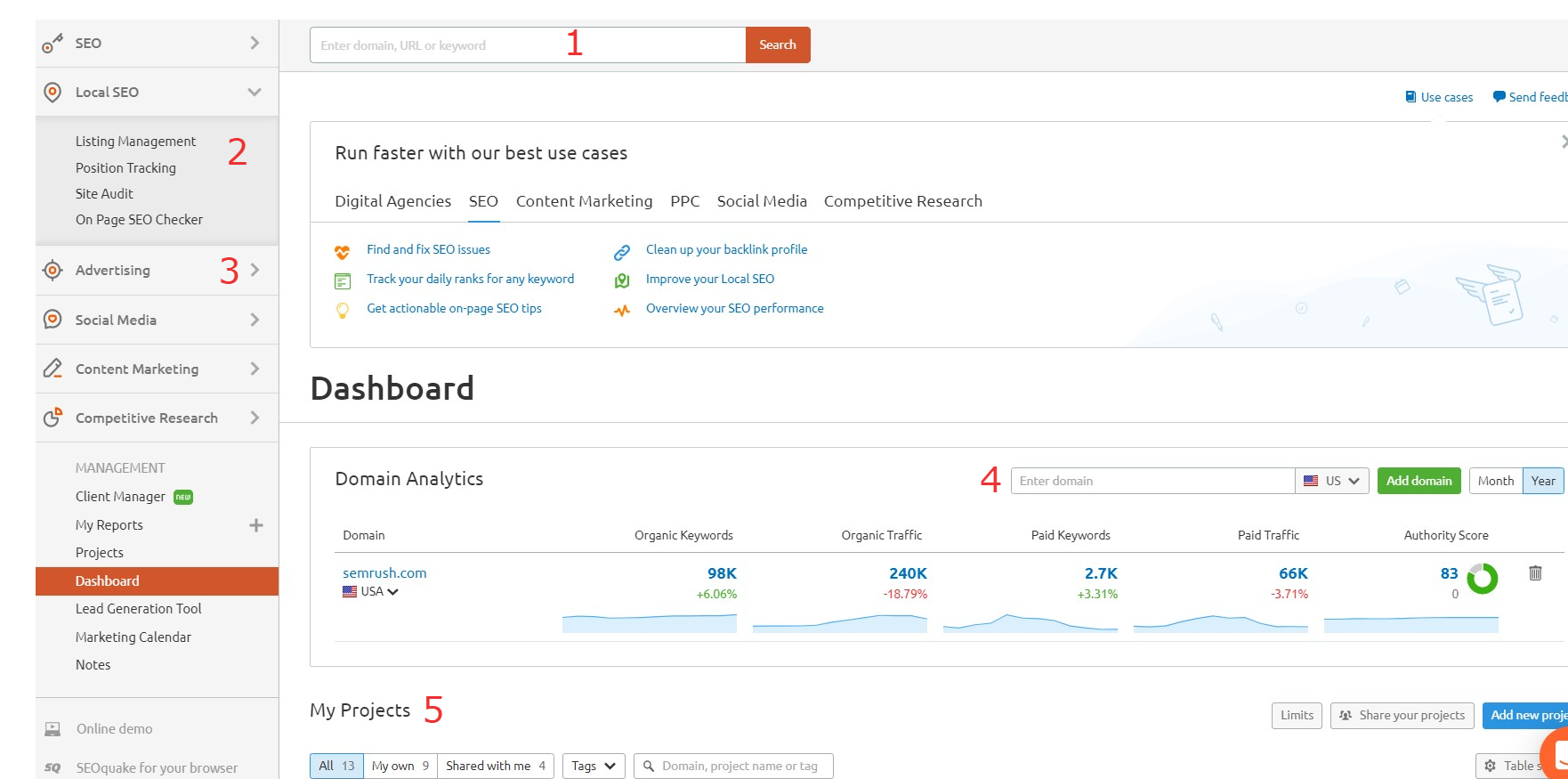Click the SEO performance pulse icon
Screen dimensions: 1568x779
pos(622,311)
